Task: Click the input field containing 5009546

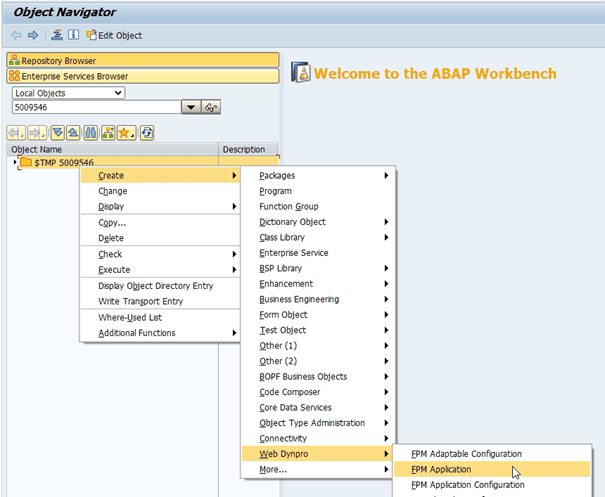Action: pyautogui.click(x=96, y=107)
